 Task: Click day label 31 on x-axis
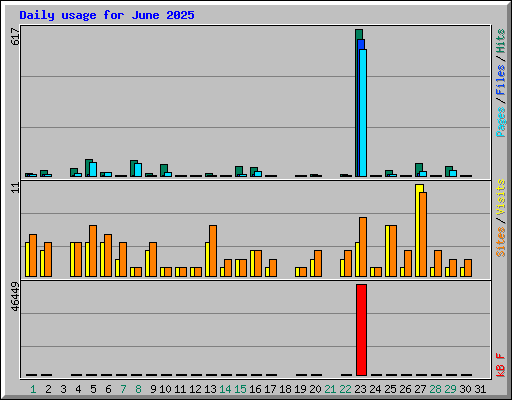[x=480, y=389]
